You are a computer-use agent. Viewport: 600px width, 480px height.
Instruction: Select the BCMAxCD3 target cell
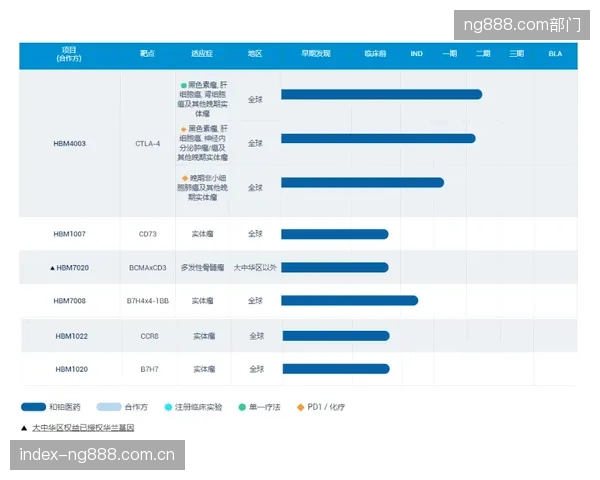pyautogui.click(x=148, y=268)
